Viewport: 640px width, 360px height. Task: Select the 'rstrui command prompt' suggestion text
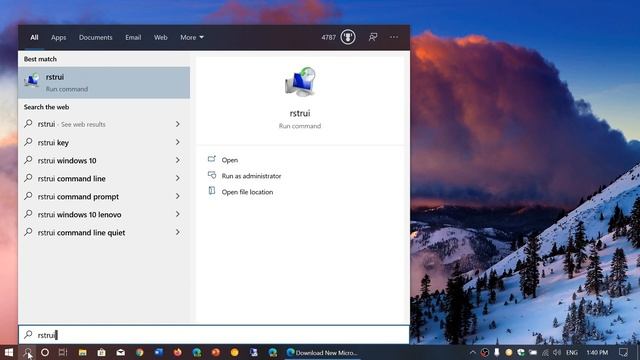(78, 196)
